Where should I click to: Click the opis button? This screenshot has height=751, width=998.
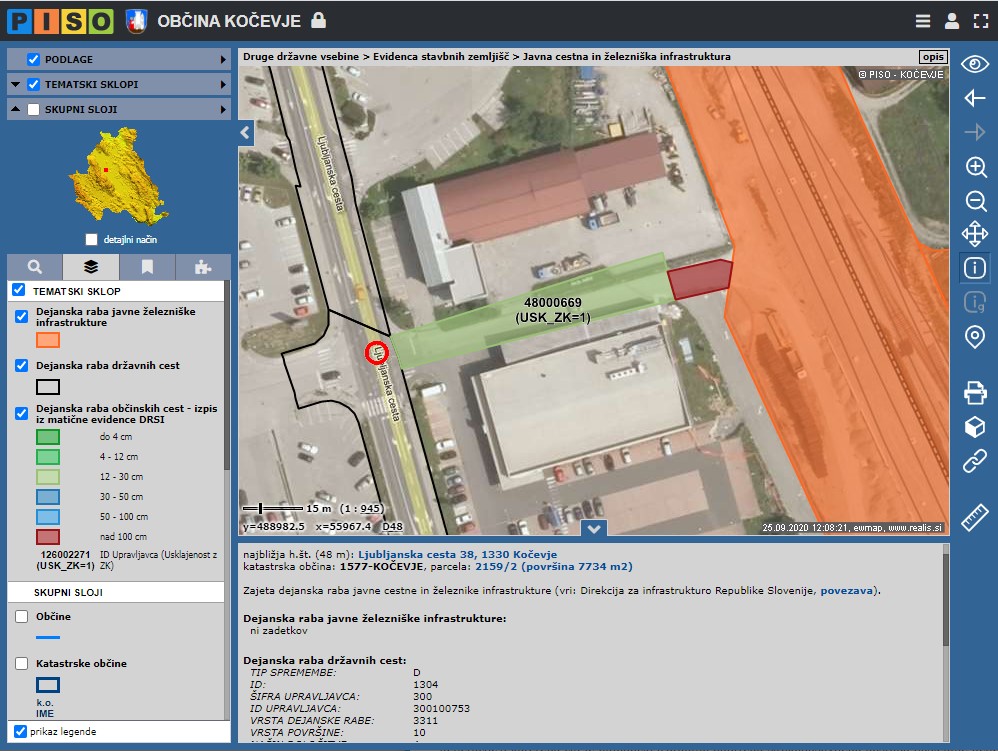(932, 57)
